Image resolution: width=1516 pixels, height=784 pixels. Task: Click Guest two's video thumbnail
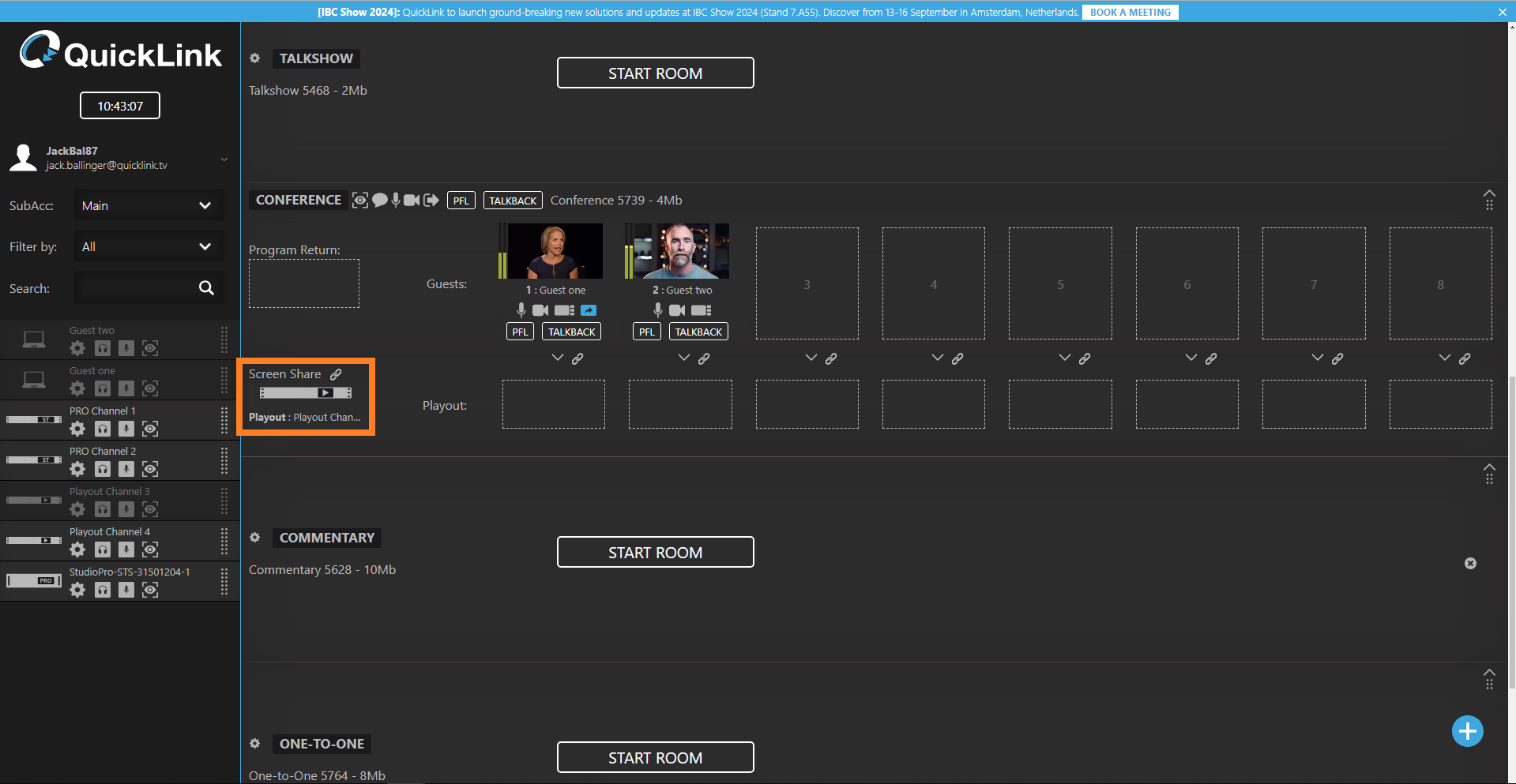683,251
